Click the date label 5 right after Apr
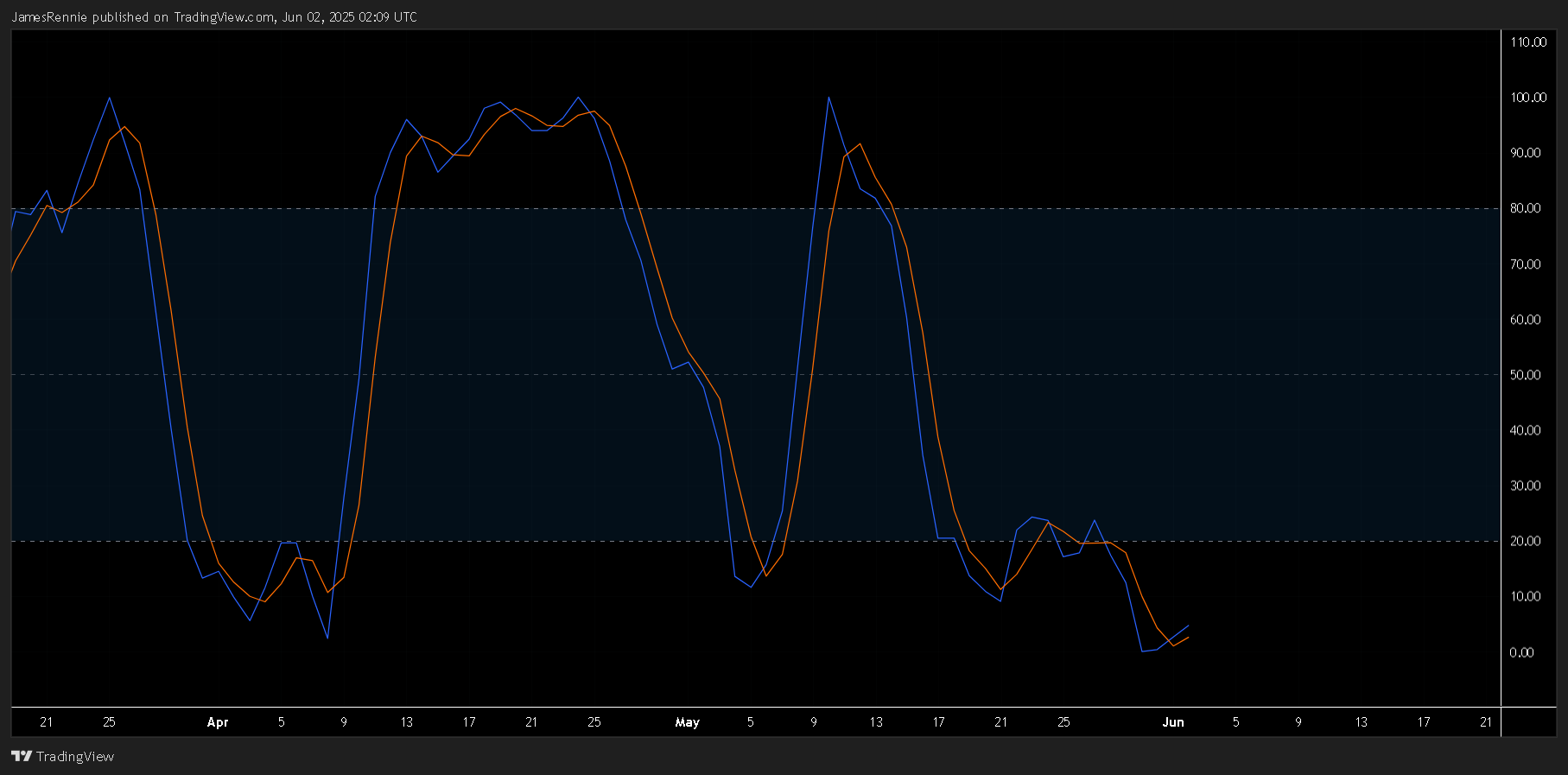The height and width of the screenshot is (775, 1568). click(x=281, y=722)
